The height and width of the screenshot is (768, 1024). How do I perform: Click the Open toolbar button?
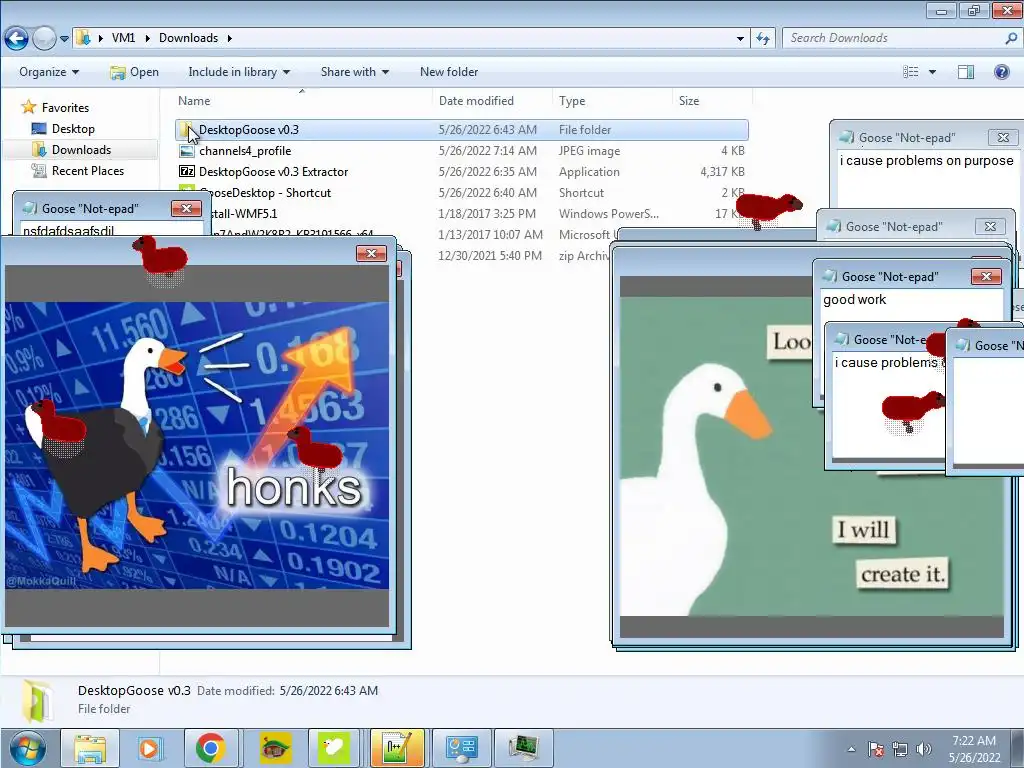pos(135,72)
